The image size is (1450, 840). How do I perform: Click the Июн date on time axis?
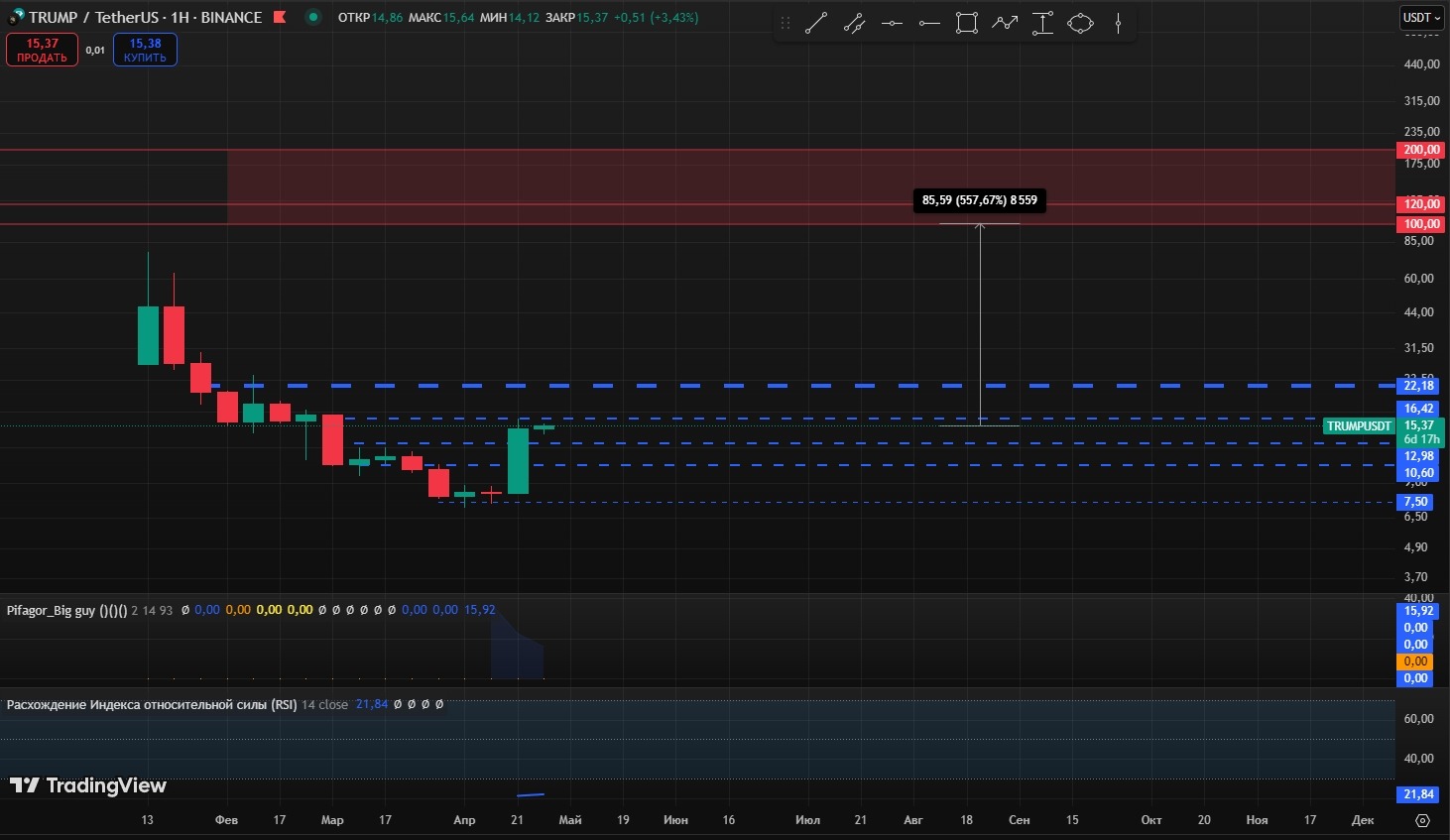click(675, 820)
